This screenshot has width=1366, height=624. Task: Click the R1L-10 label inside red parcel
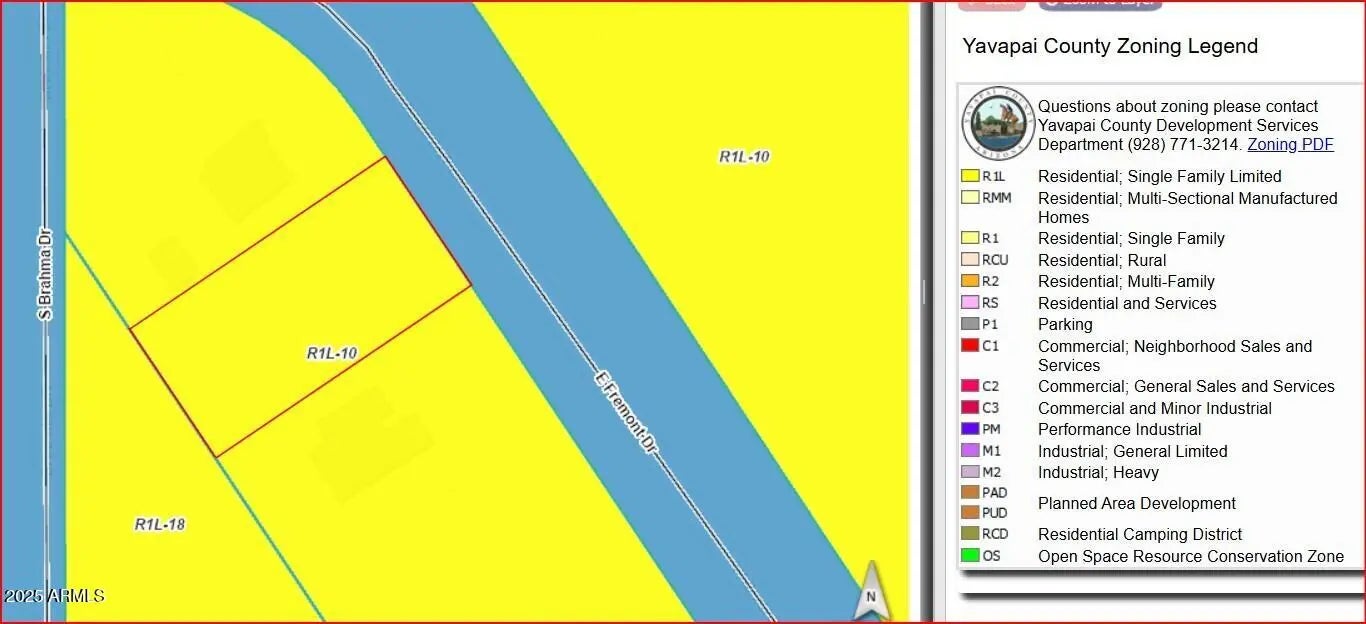point(332,353)
